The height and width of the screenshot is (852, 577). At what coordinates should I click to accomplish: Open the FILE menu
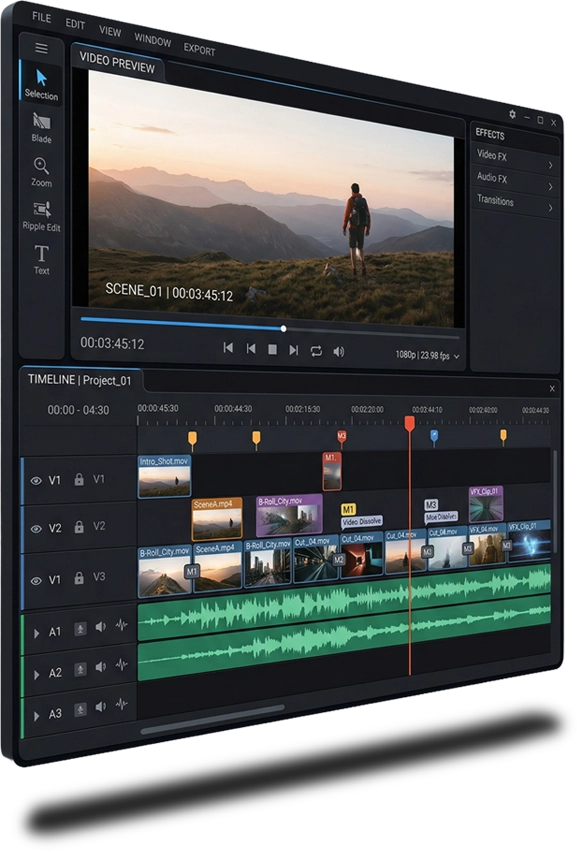click(x=41, y=17)
